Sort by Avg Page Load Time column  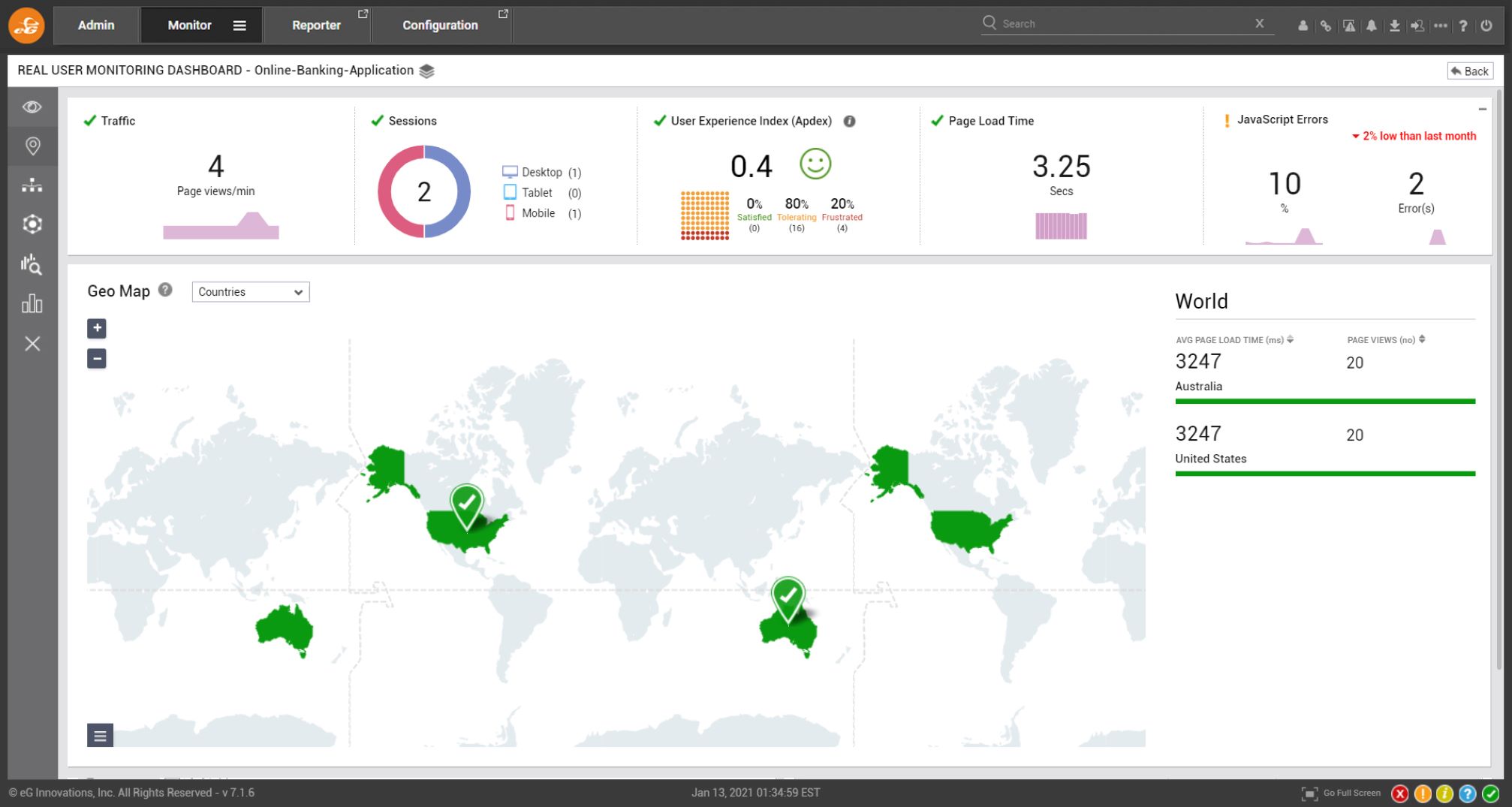1290,340
